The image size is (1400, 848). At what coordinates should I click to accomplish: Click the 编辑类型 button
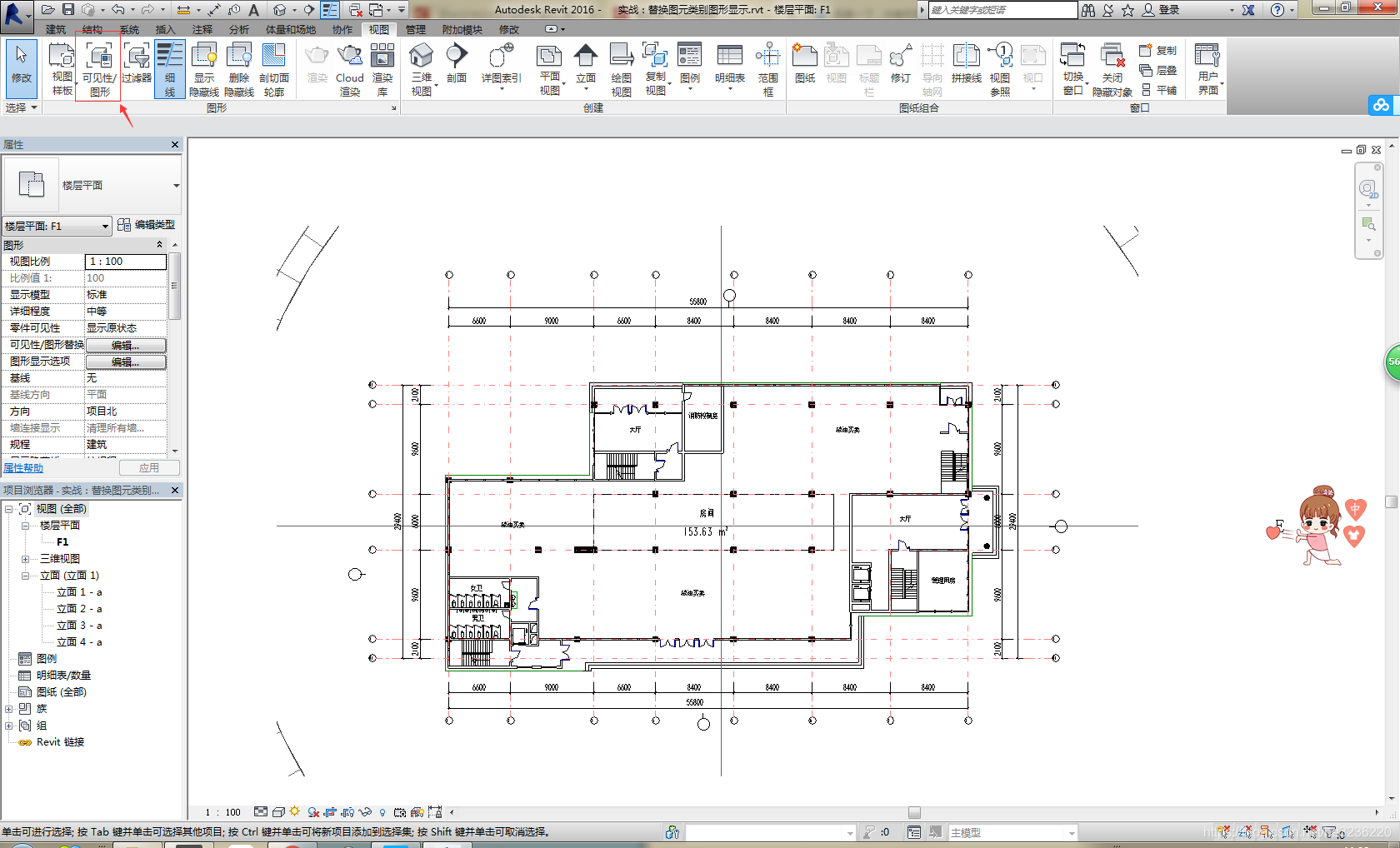(147, 225)
